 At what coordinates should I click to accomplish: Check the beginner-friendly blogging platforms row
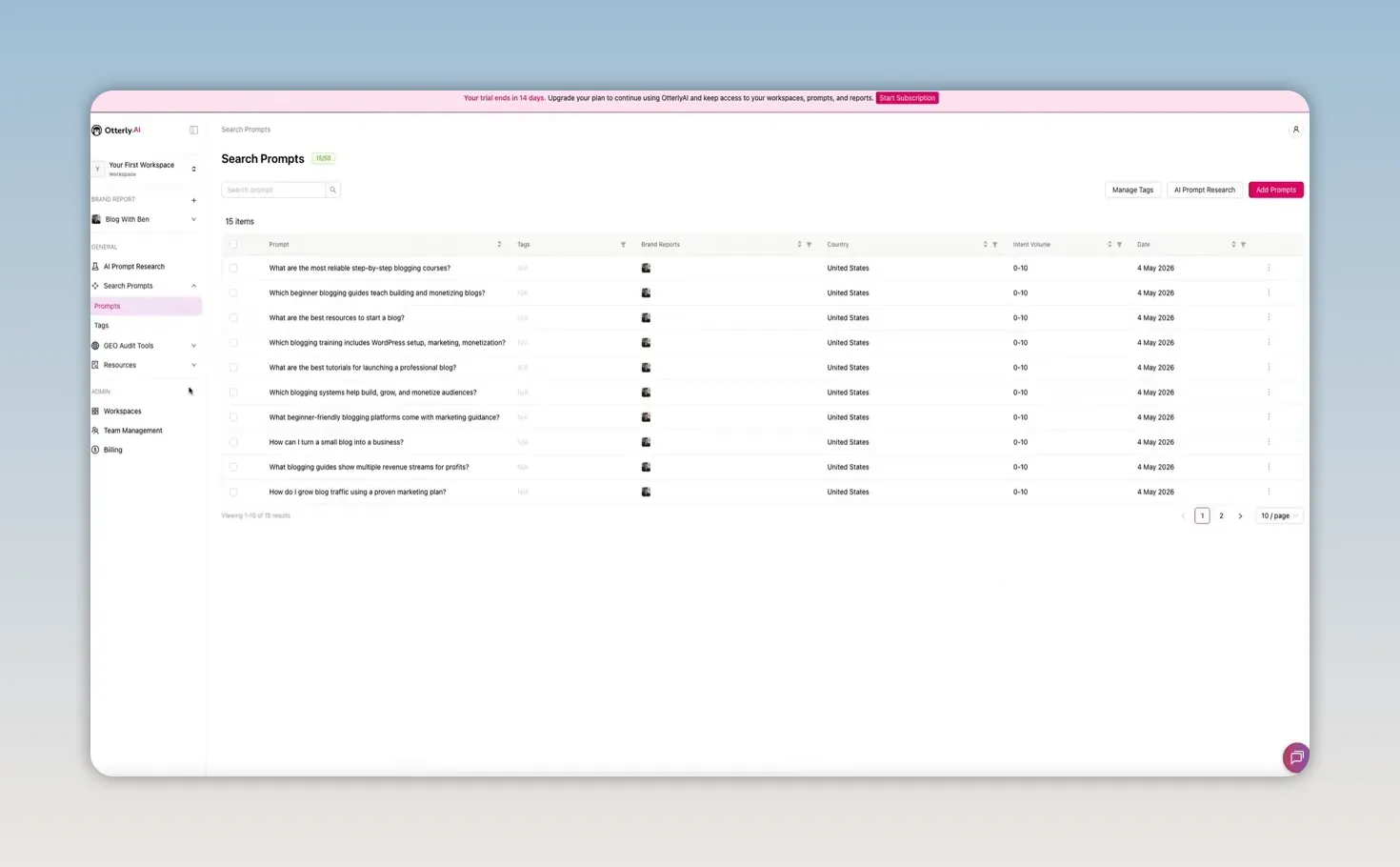point(233,417)
